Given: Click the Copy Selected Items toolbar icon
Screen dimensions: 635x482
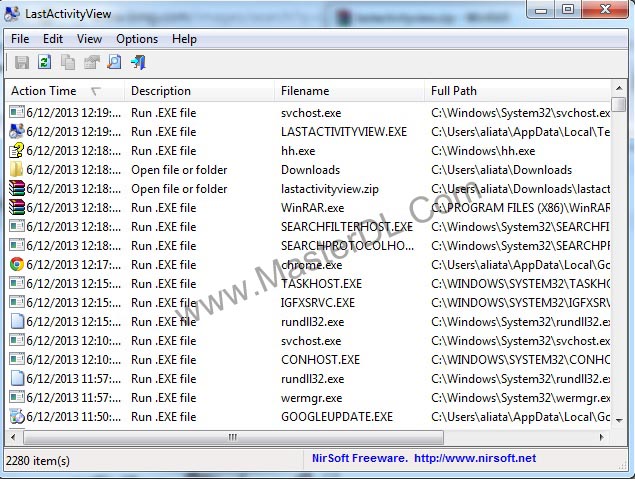Looking at the screenshot, I should point(68,62).
